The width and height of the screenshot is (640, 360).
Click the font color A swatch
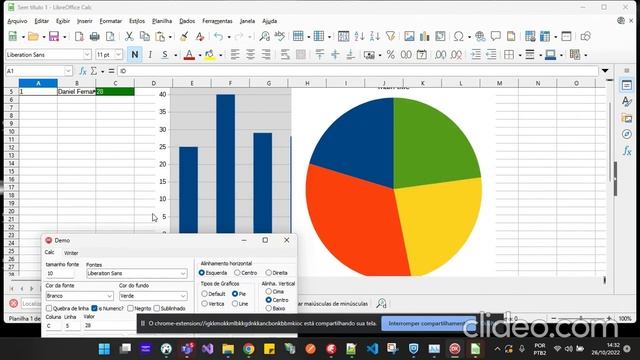[189, 55]
